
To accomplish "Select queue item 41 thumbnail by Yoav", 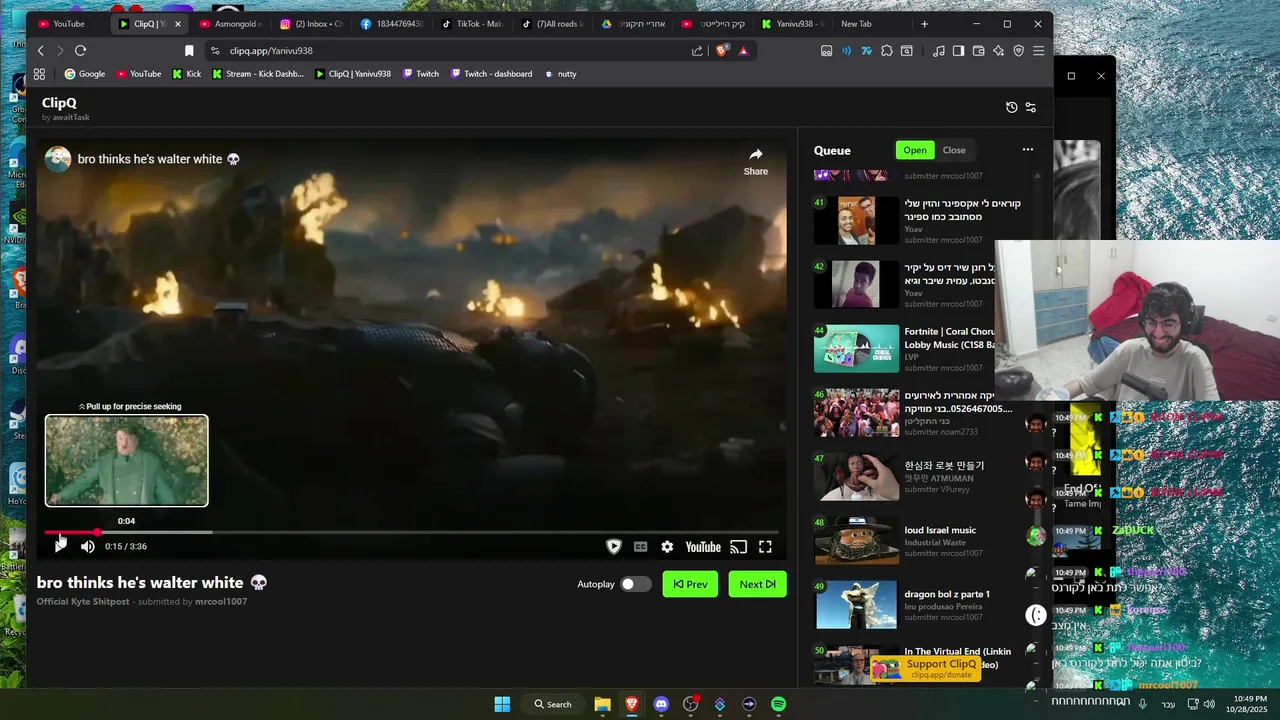I will coord(856,221).
